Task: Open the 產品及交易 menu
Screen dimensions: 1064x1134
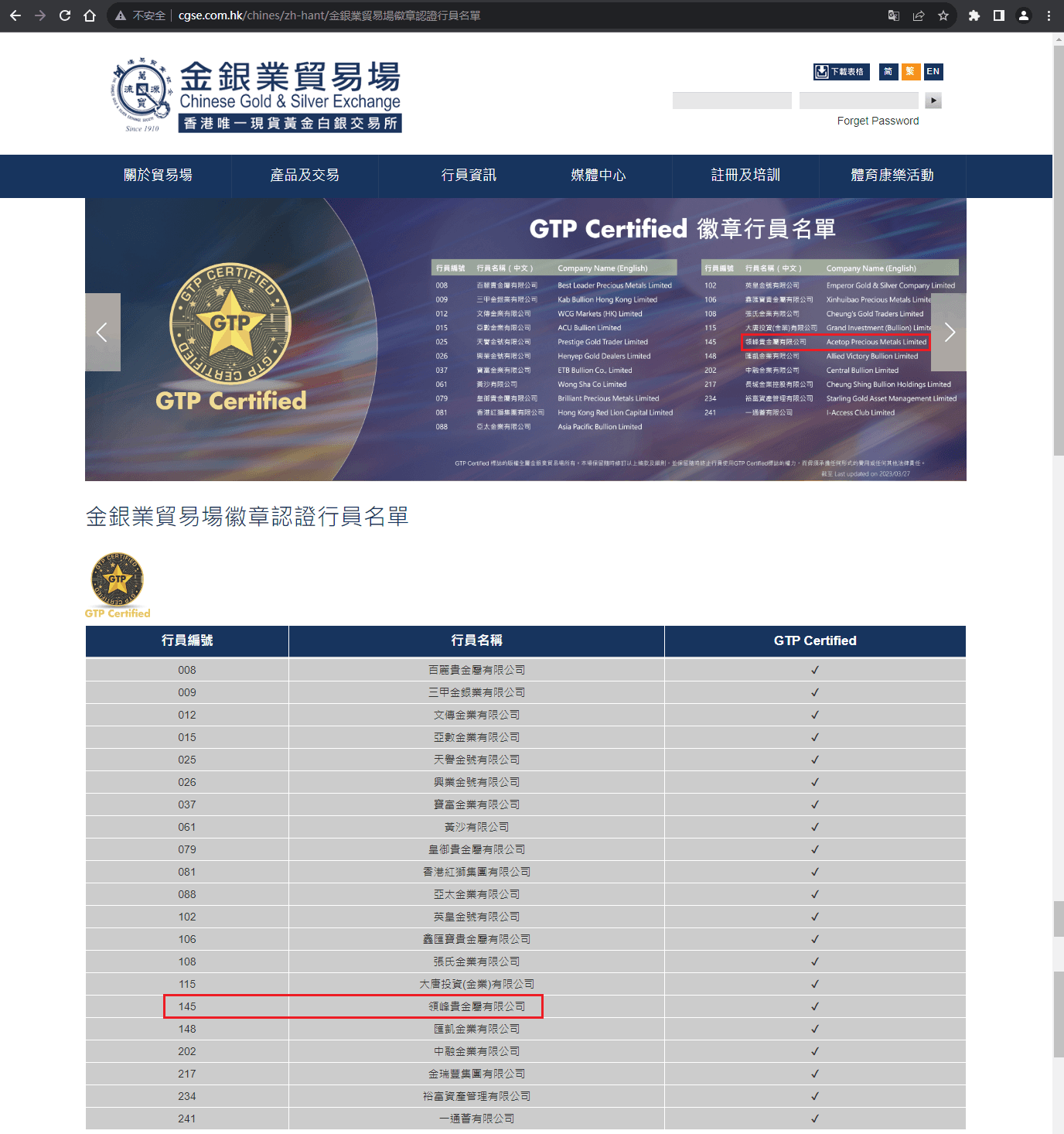Action: [x=305, y=176]
